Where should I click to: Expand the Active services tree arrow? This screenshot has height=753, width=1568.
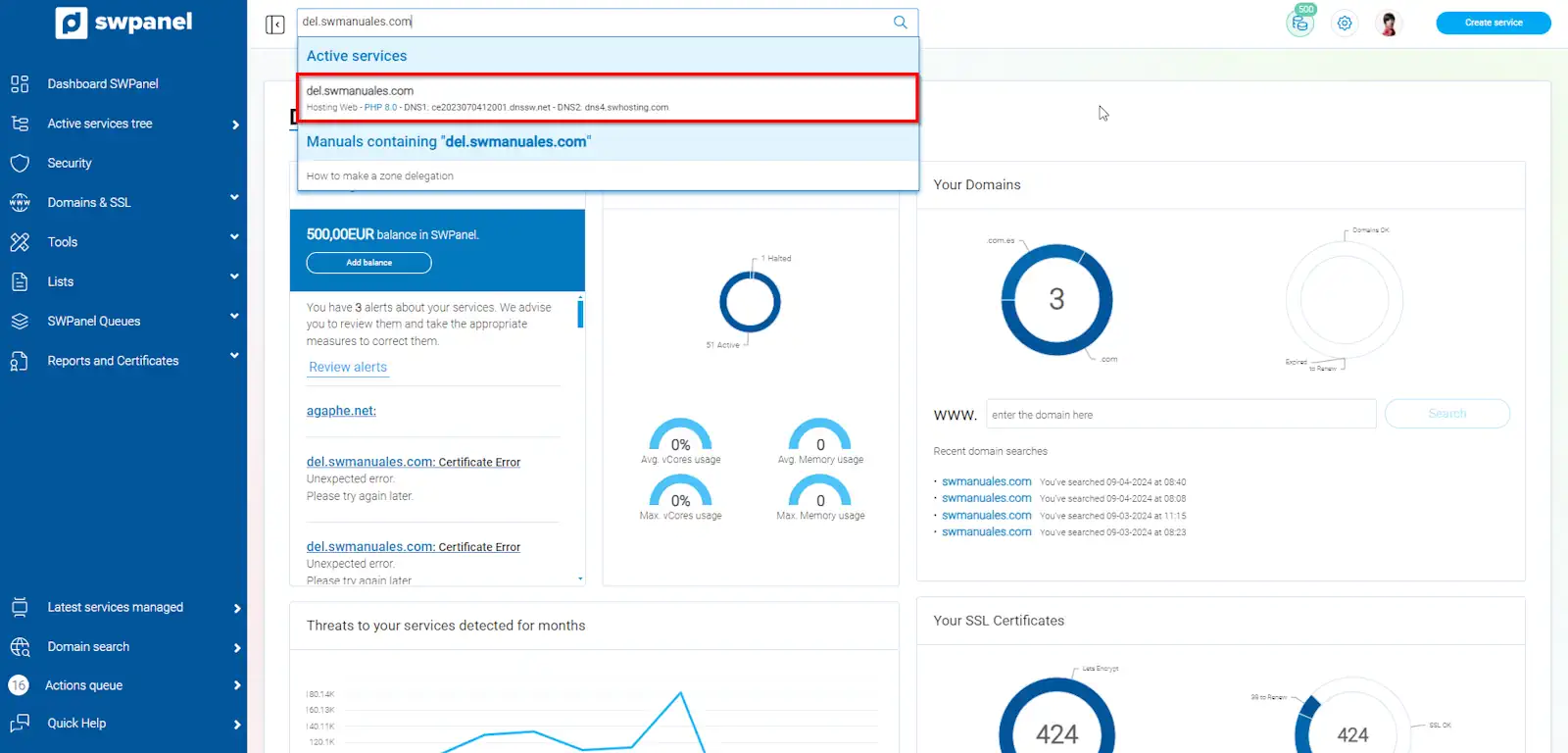(x=235, y=125)
